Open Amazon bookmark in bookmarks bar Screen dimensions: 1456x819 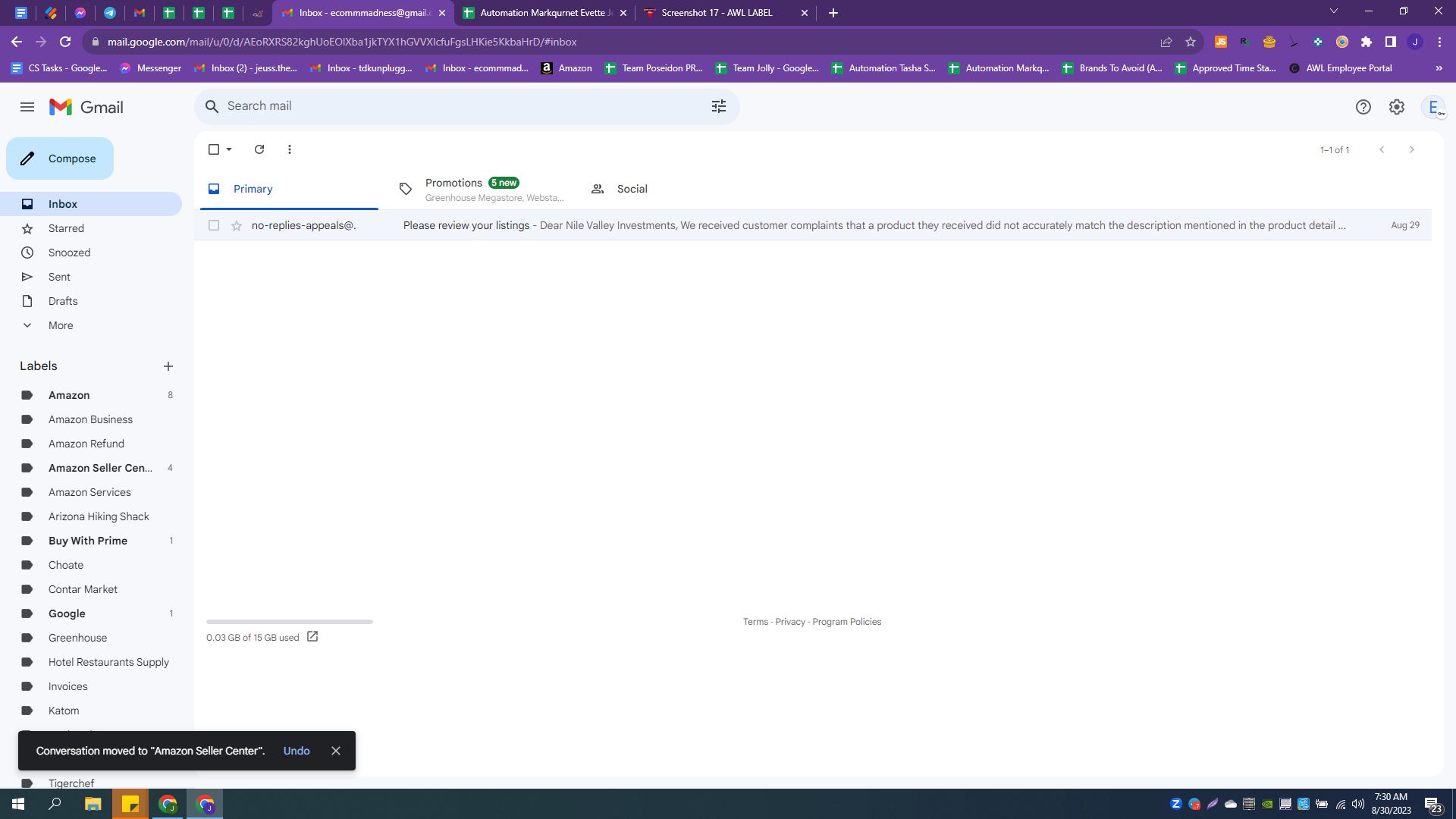pyautogui.click(x=566, y=68)
